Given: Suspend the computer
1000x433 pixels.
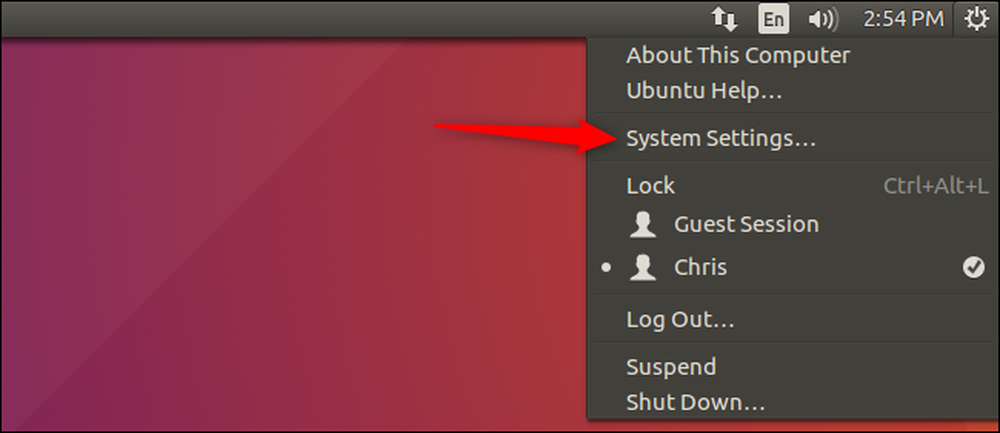Looking at the screenshot, I should pos(671,367).
